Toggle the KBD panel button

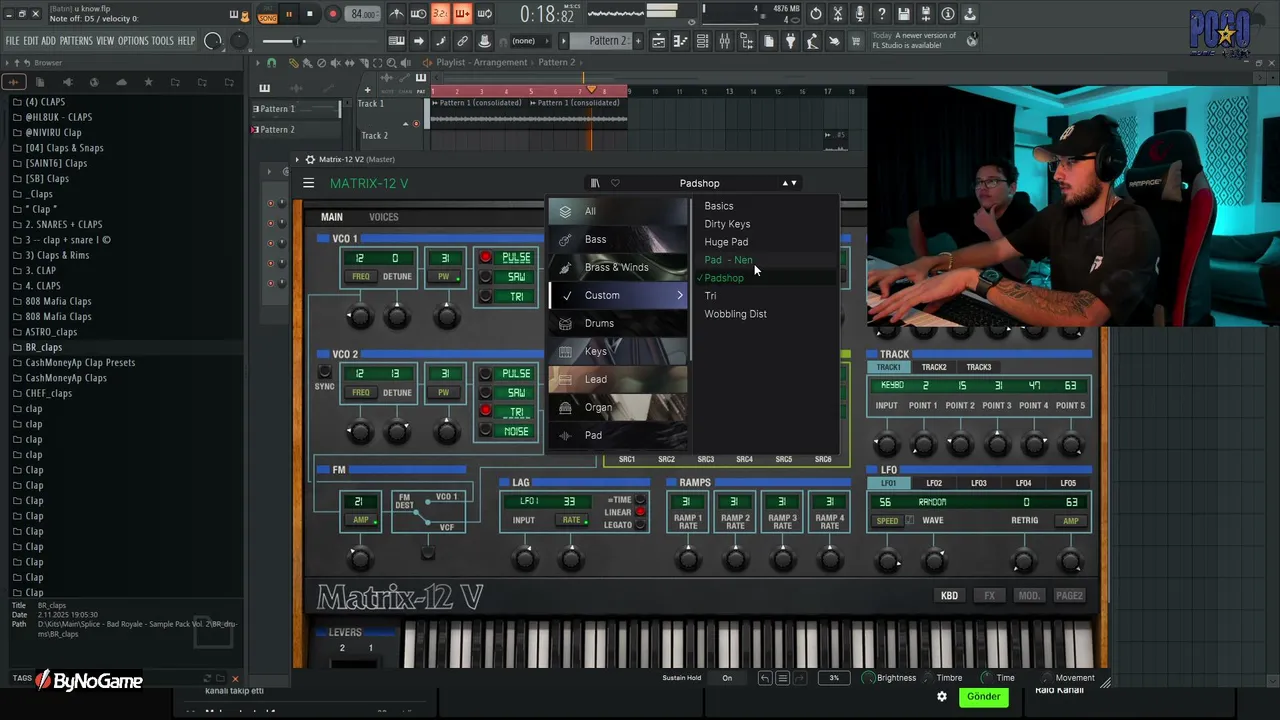click(949, 596)
